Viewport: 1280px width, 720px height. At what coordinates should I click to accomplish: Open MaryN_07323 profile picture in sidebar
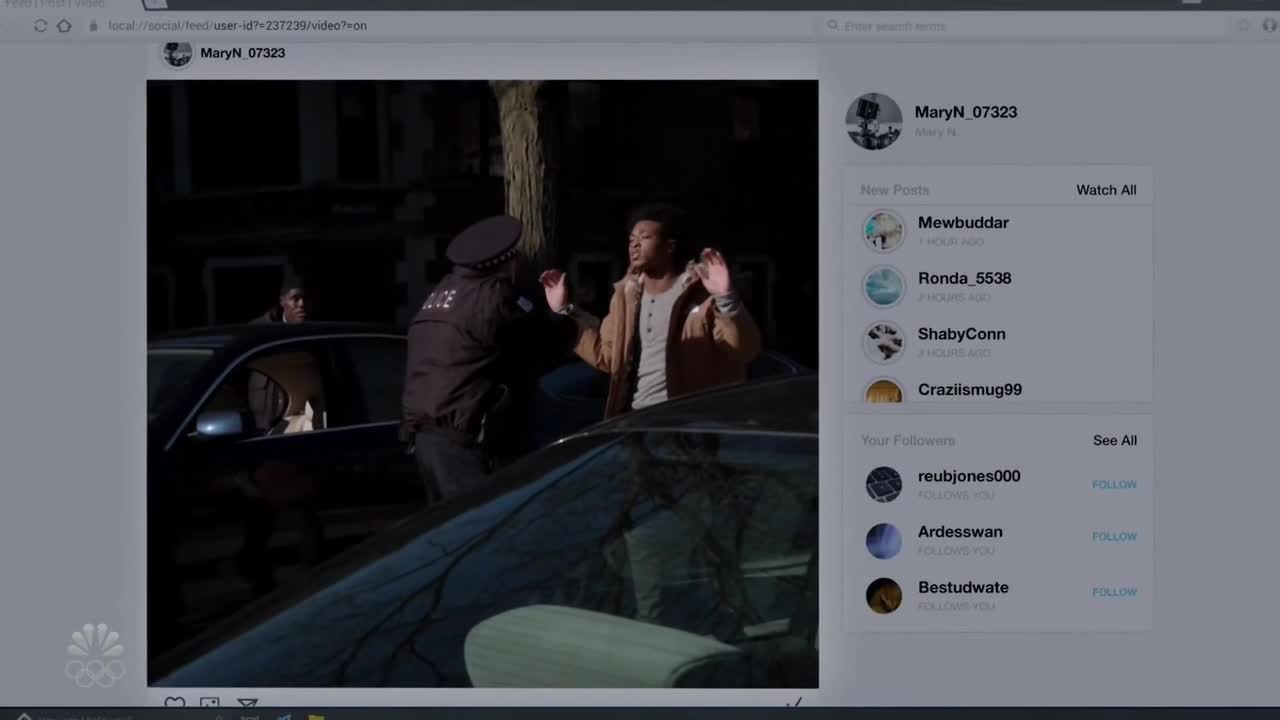[x=874, y=121]
